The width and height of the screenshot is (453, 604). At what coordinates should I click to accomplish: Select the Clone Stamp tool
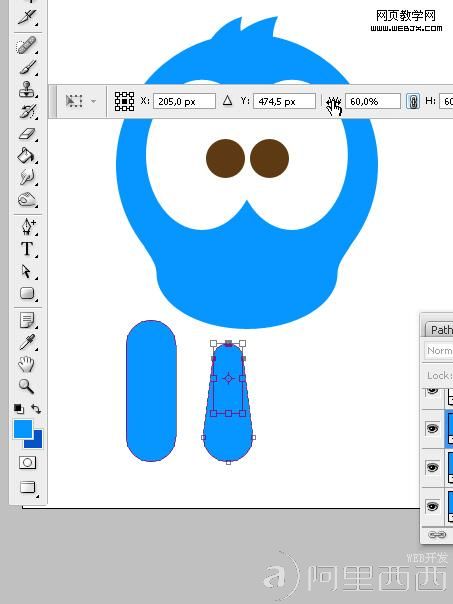click(x=27, y=89)
